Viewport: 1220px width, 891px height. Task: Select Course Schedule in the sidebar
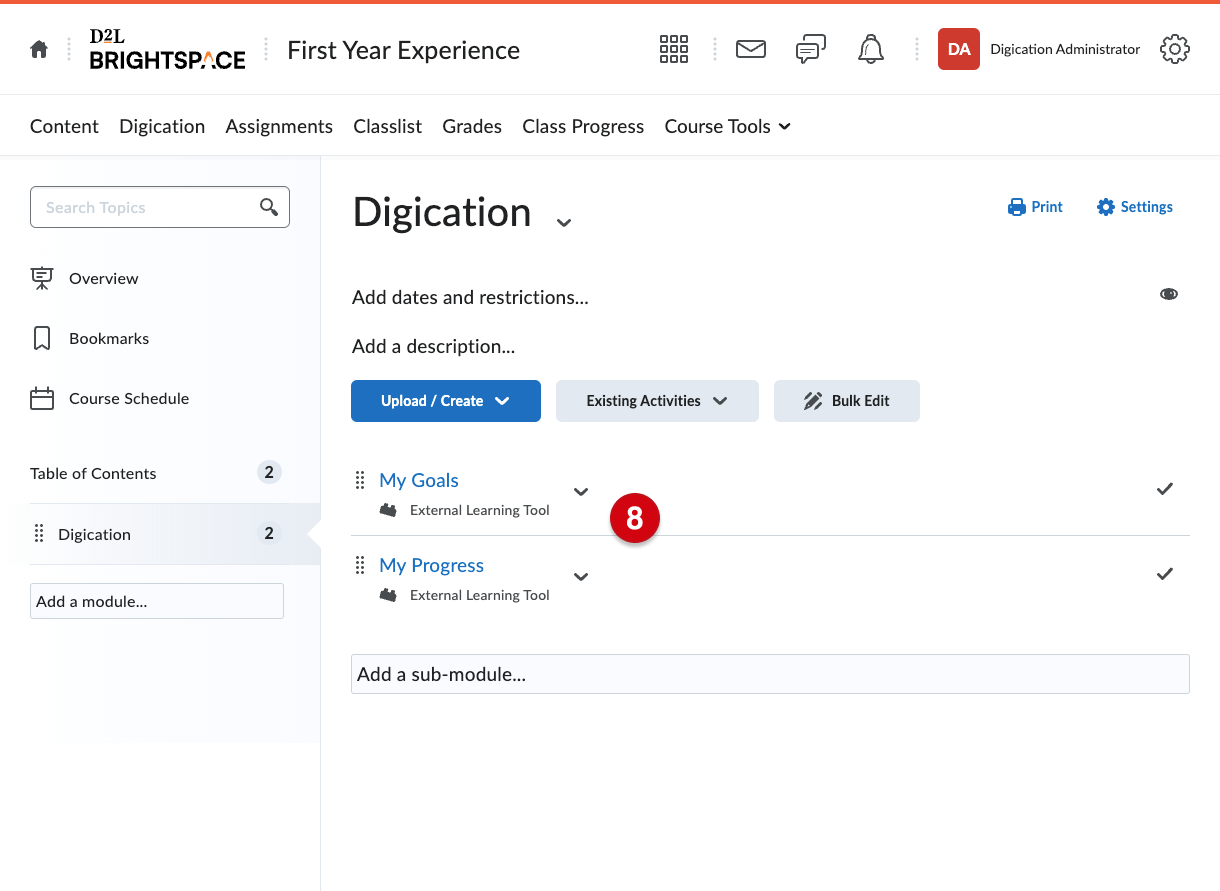(129, 398)
